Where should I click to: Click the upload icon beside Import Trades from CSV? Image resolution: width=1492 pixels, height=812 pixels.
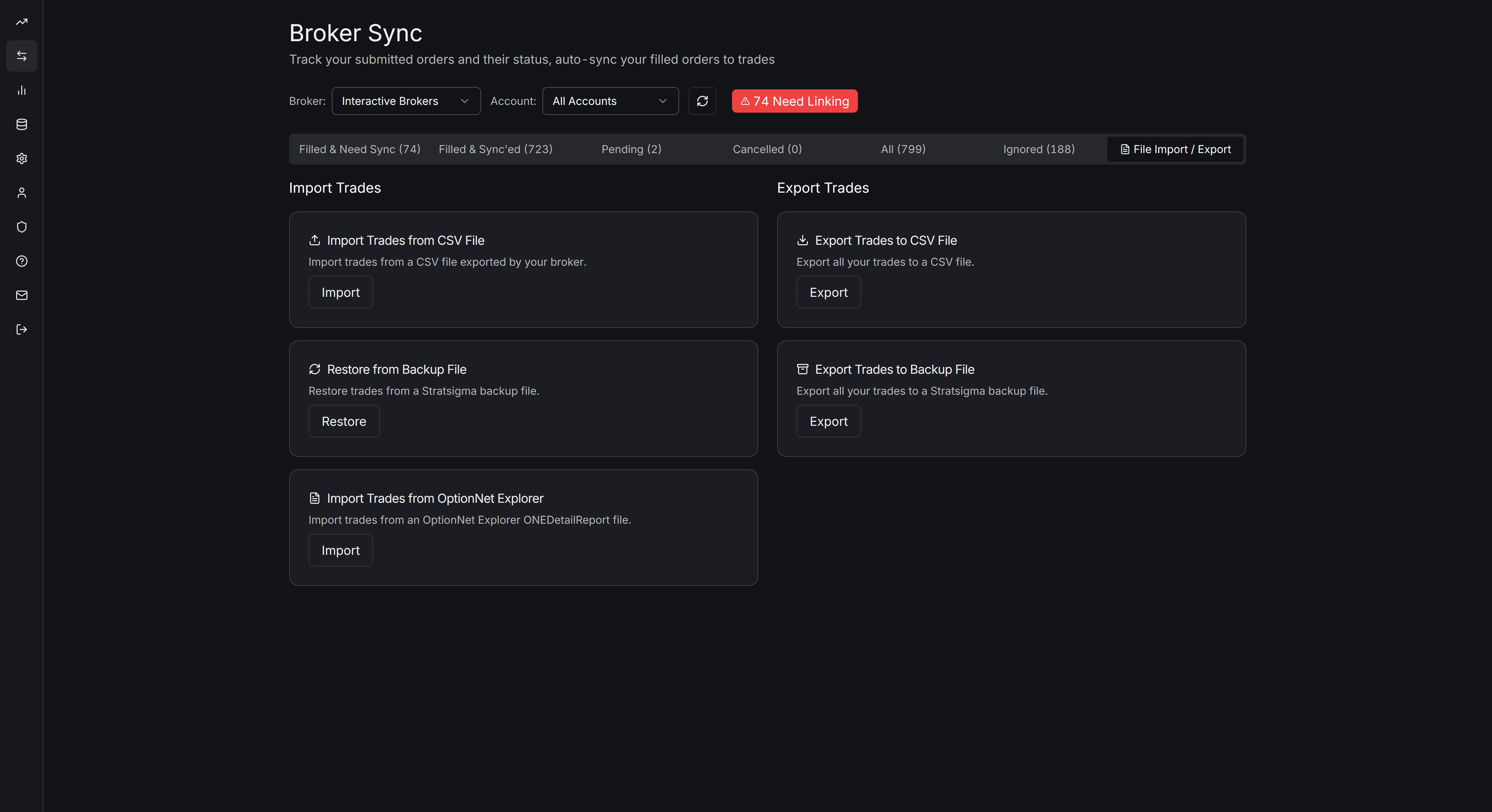point(314,240)
